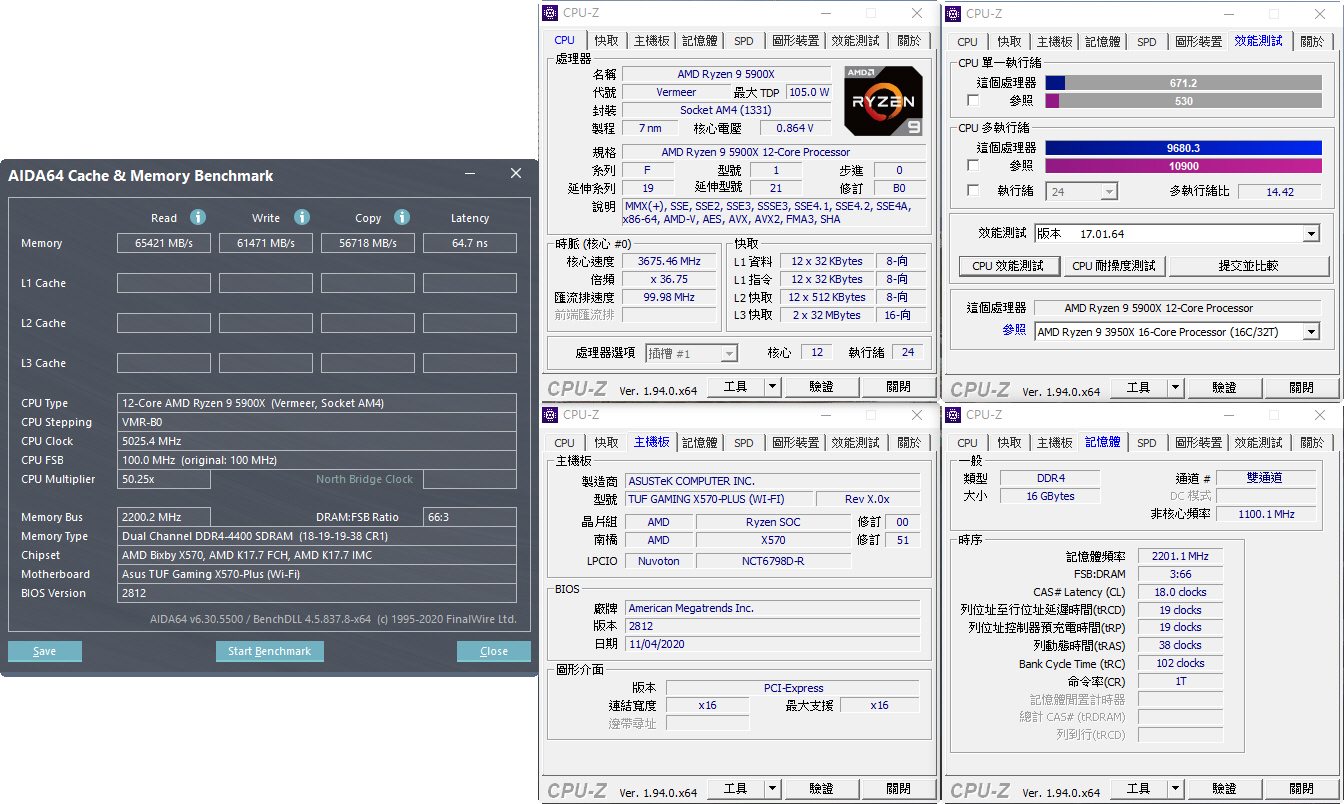Switch to 主機板 tab in CPU-Z memory window
The height and width of the screenshot is (804, 1344).
tap(1054, 443)
